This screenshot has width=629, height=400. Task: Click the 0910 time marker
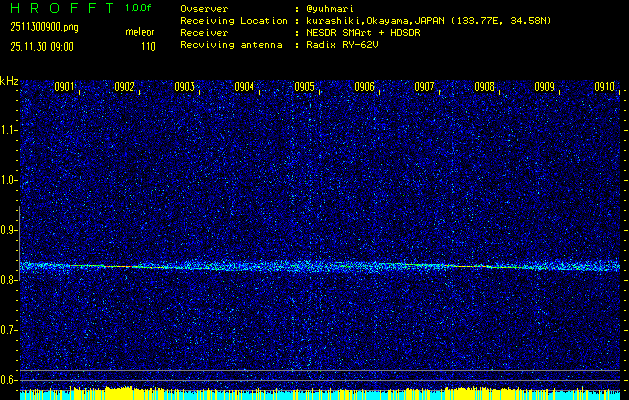click(605, 87)
